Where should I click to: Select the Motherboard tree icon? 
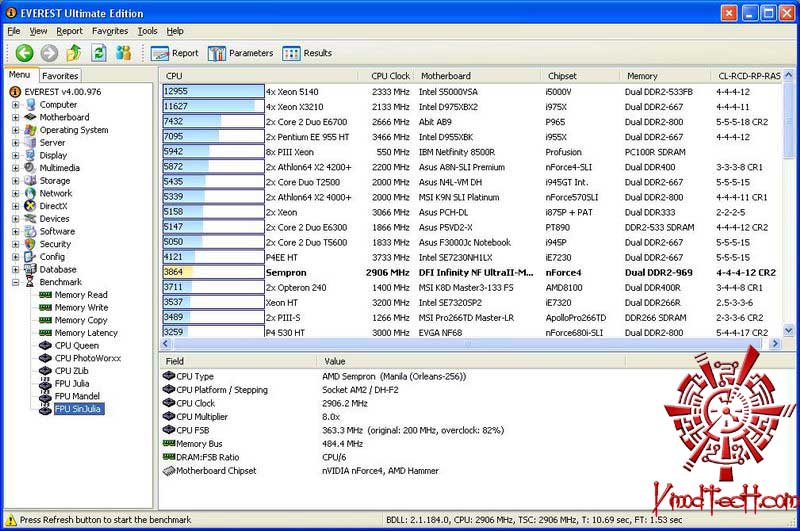coord(31,117)
